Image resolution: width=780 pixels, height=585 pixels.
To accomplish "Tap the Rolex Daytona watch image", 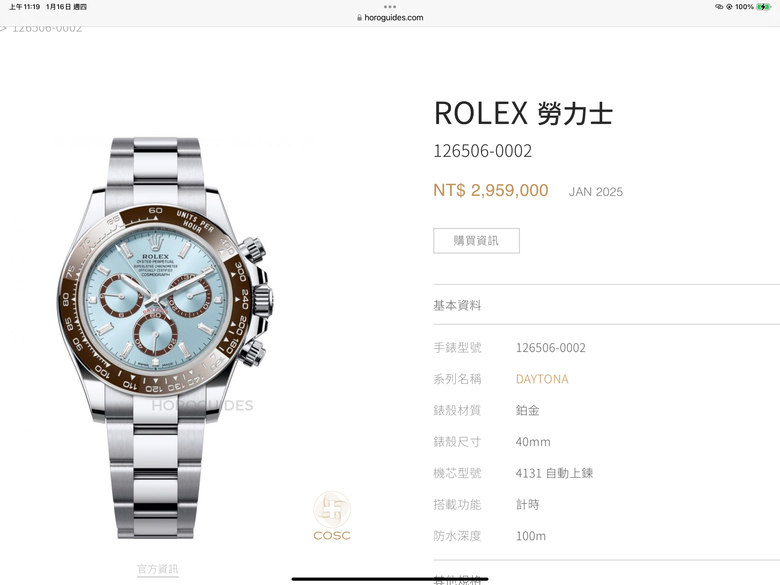I will [164, 337].
